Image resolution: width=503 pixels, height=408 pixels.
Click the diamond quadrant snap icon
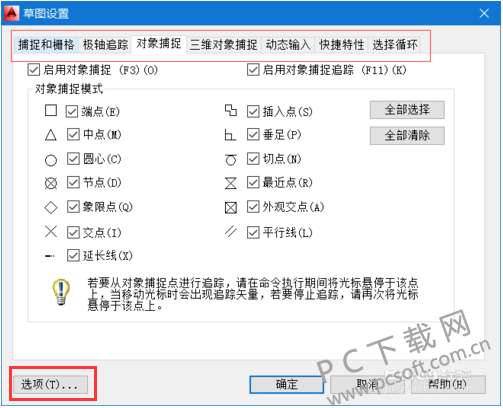click(x=51, y=207)
